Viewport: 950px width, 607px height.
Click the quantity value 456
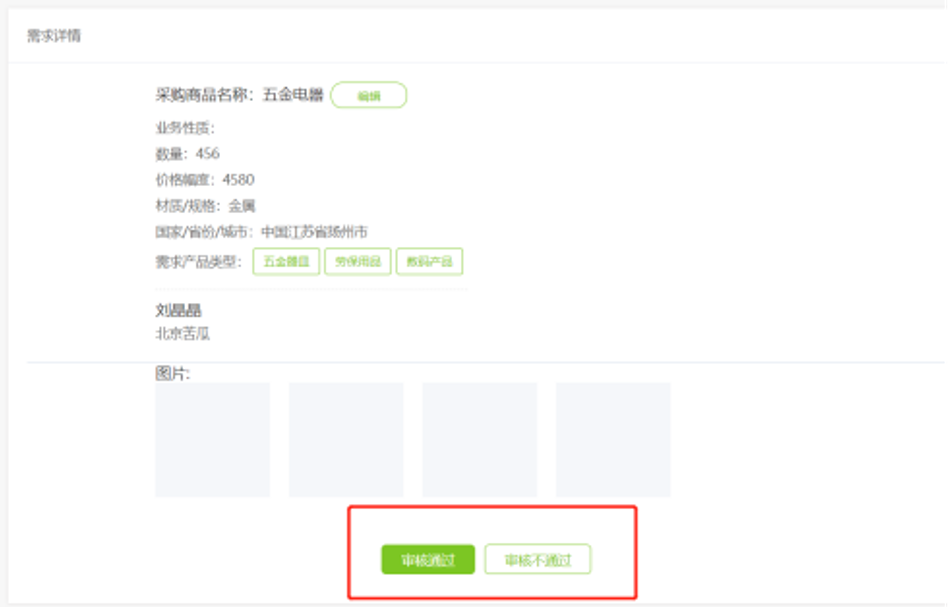[x=207, y=154]
